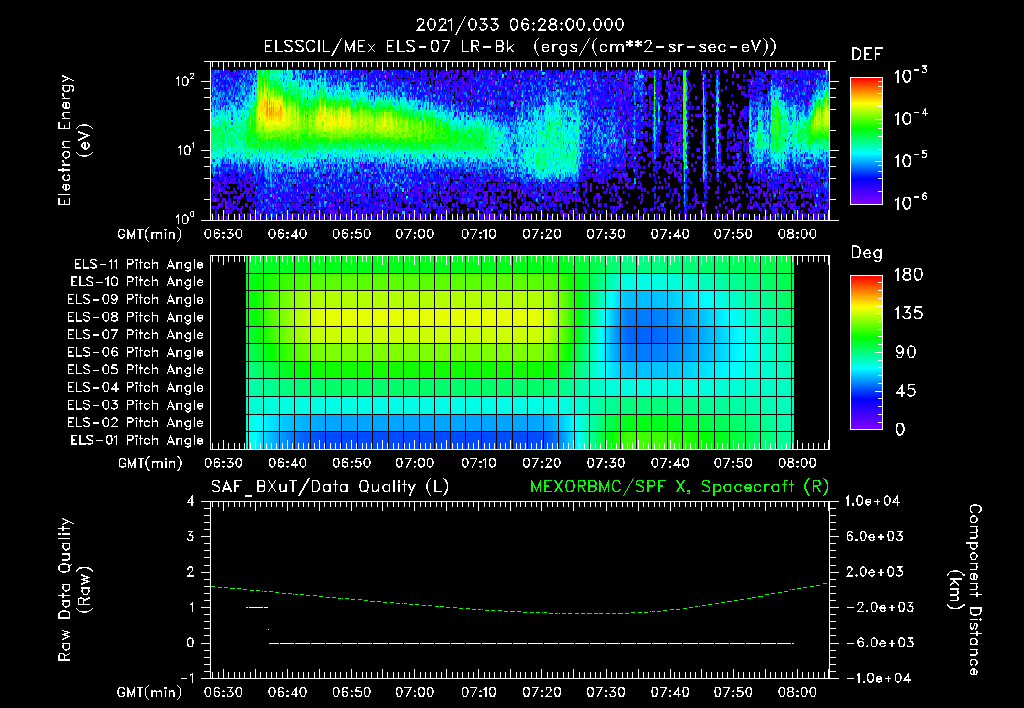Screen dimensions: 1024x708
Task: Click the 2.0e+03 component distance tick
Action: pyautogui.click(x=874, y=572)
